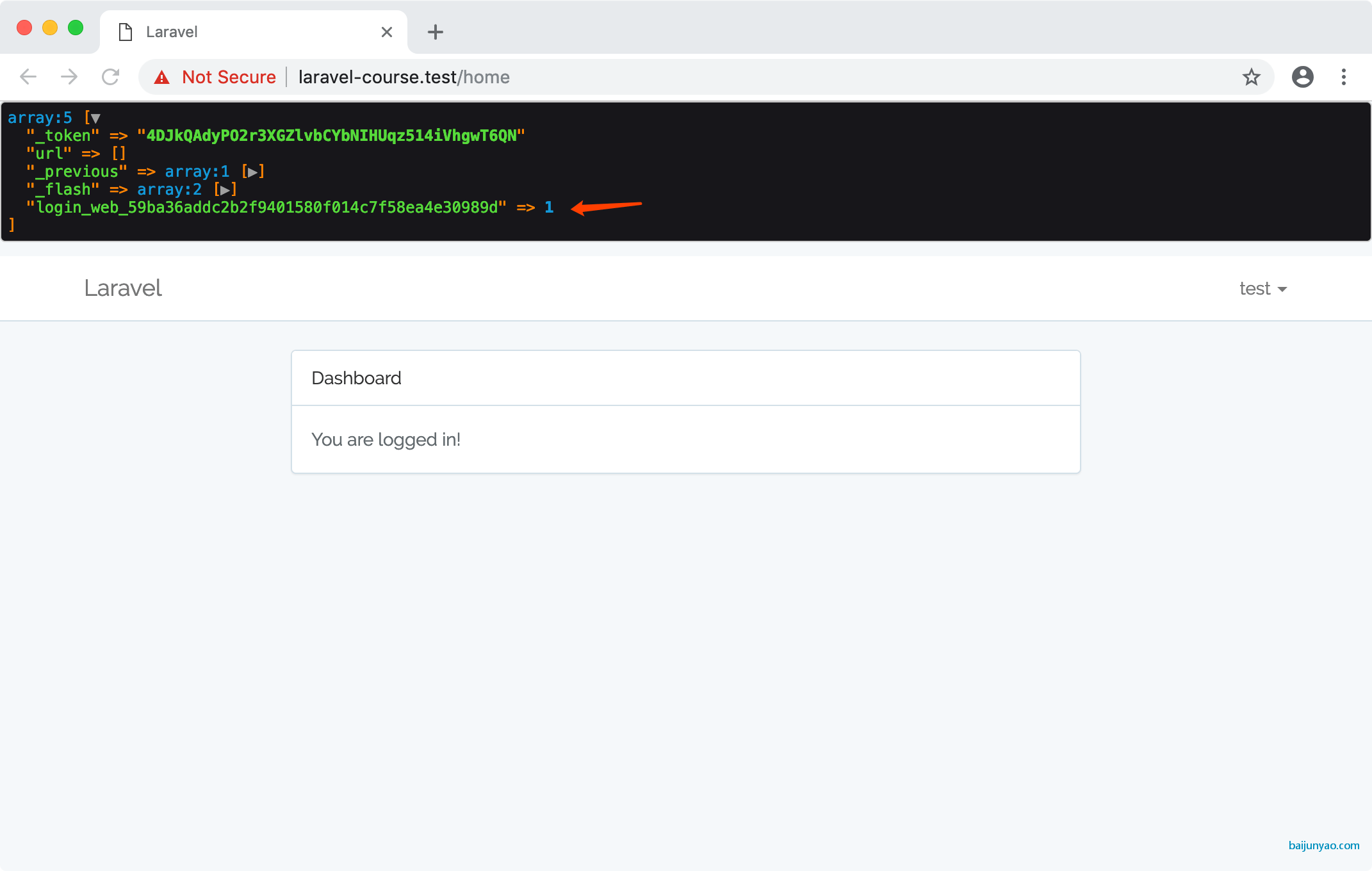Expand the _previous array:1 entry
The width and height of the screenshot is (1372, 871).
point(252,172)
